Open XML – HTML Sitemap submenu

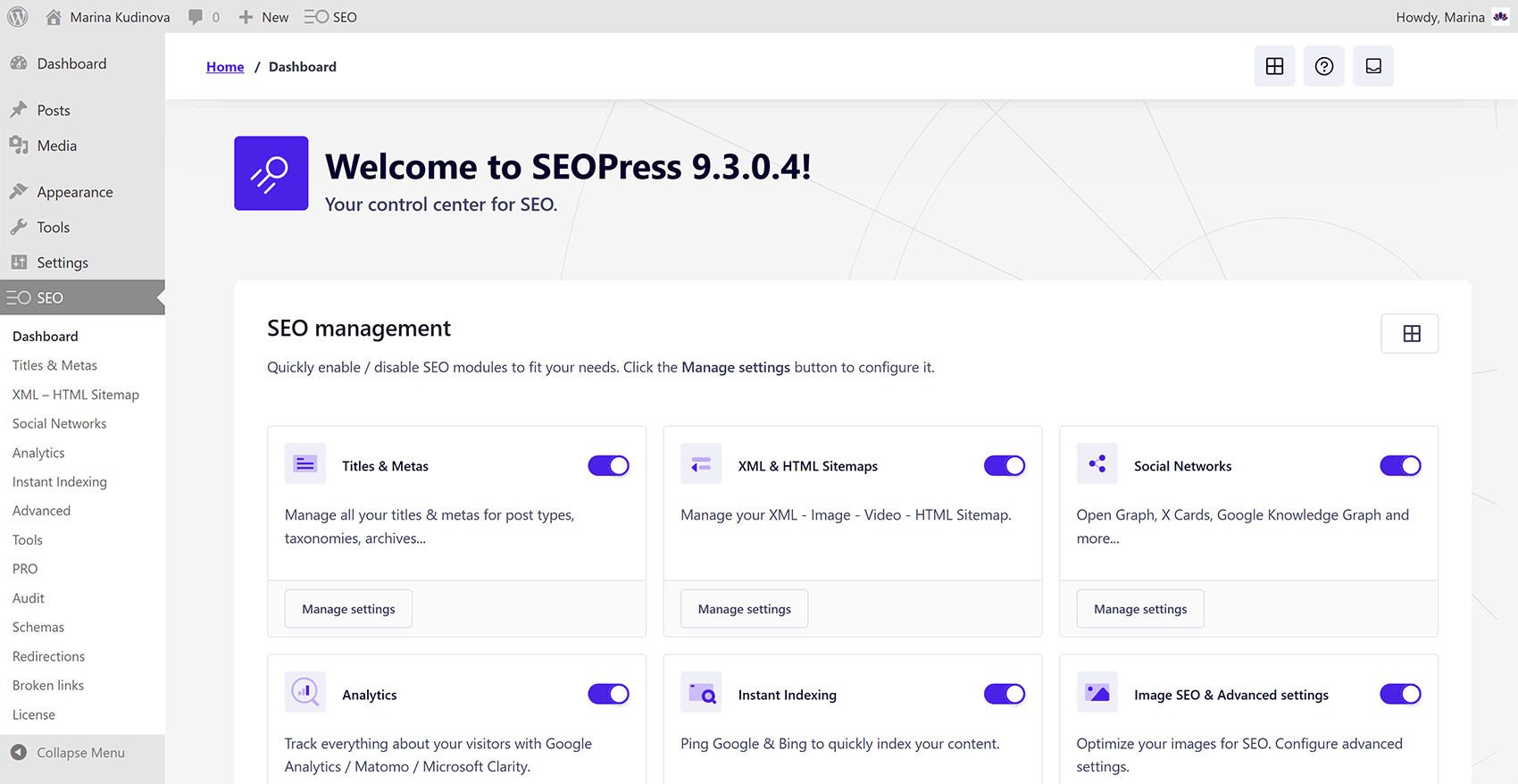point(76,395)
